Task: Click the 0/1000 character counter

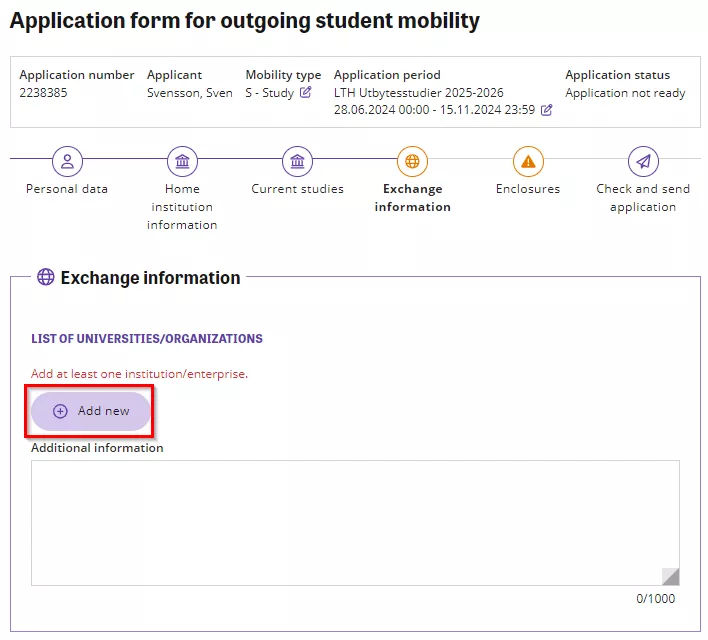Action: pyautogui.click(x=657, y=599)
